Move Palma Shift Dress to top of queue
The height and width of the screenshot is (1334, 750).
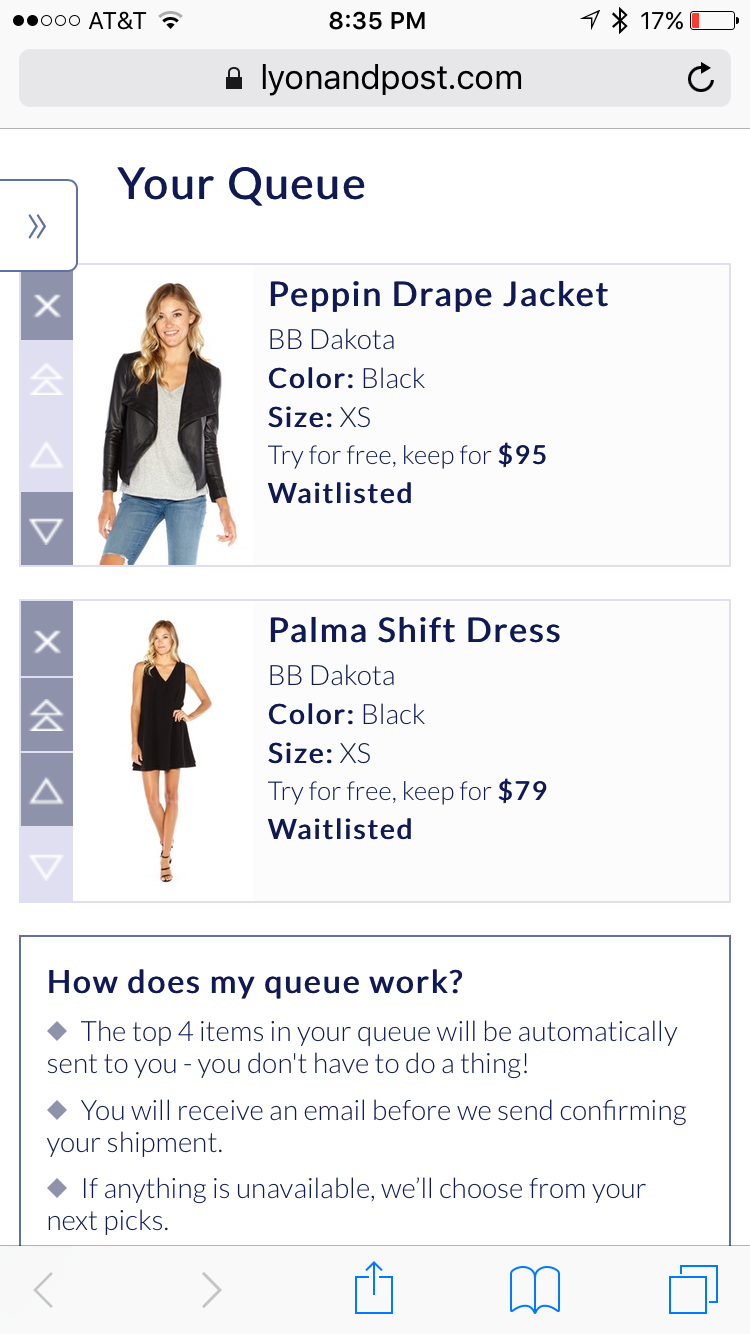(46, 715)
